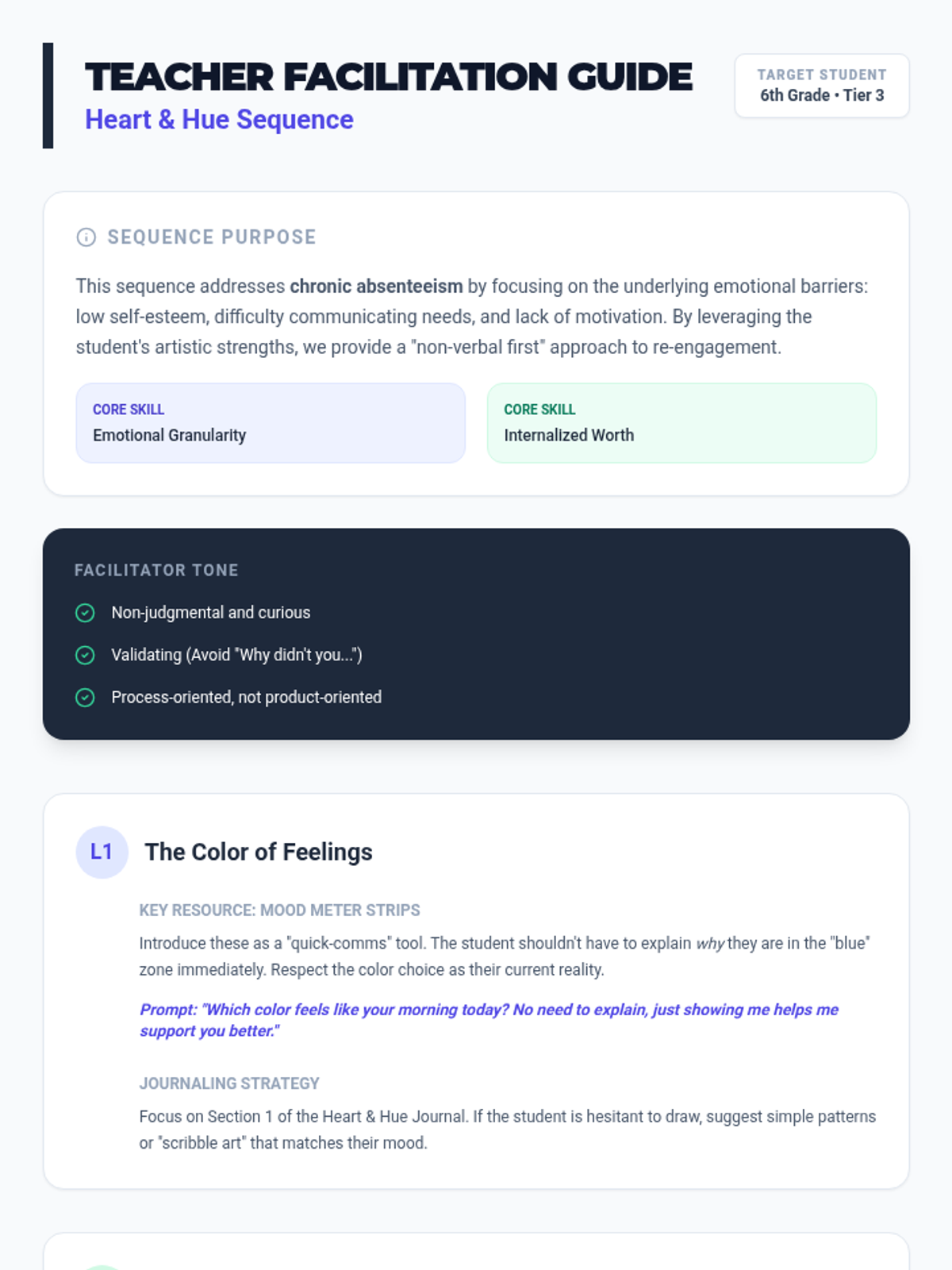
Task: Click the Process-oriented, not product-oriented text
Action: (x=246, y=698)
